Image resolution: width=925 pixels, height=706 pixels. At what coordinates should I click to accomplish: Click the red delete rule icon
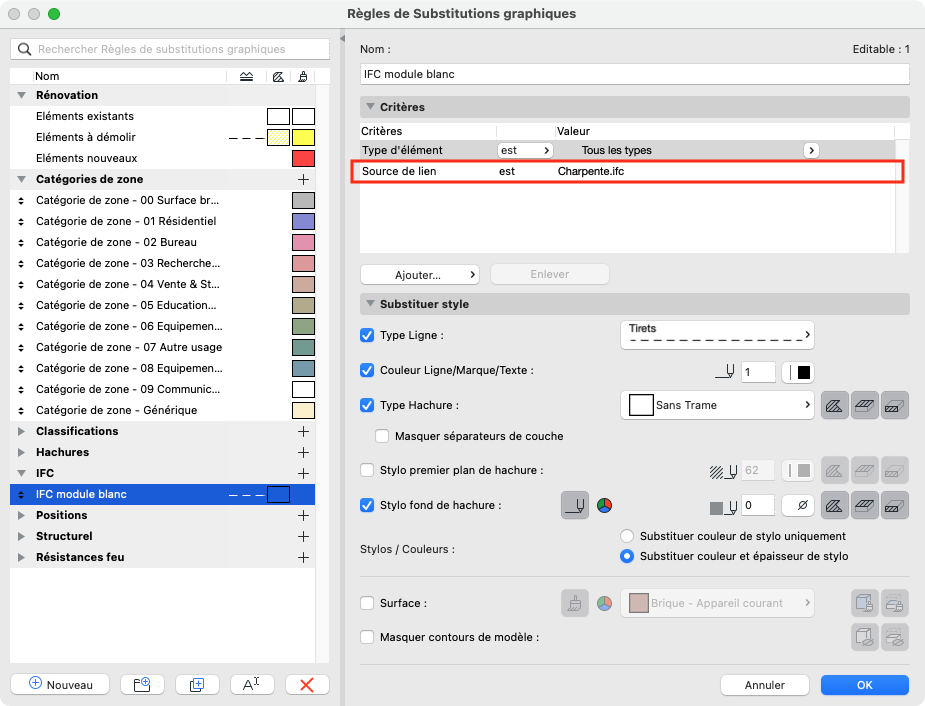click(307, 684)
